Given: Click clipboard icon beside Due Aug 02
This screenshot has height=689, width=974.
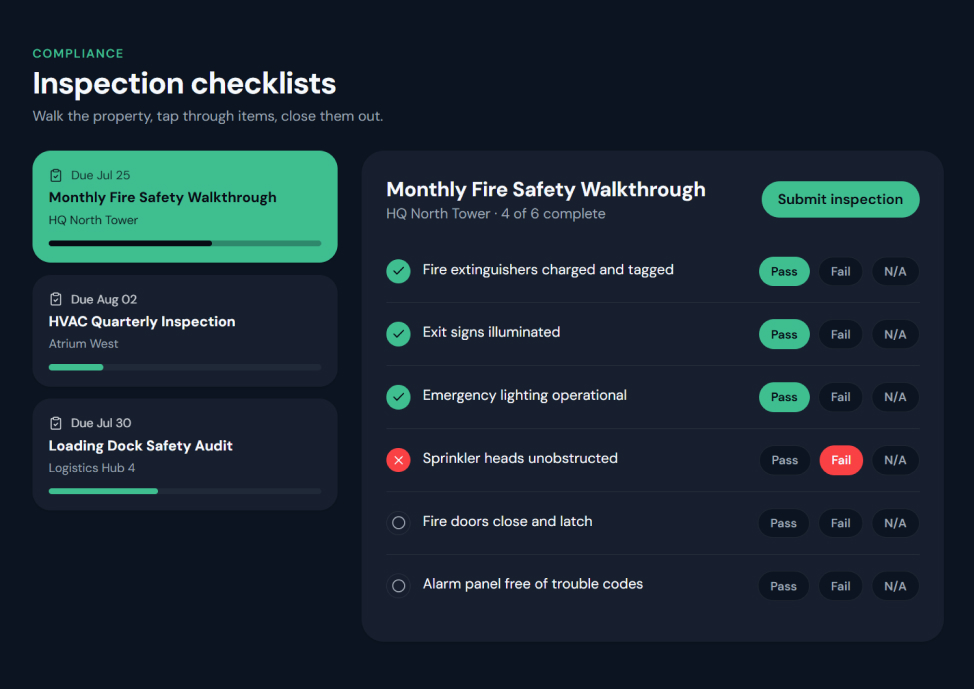Looking at the screenshot, I should (56, 299).
